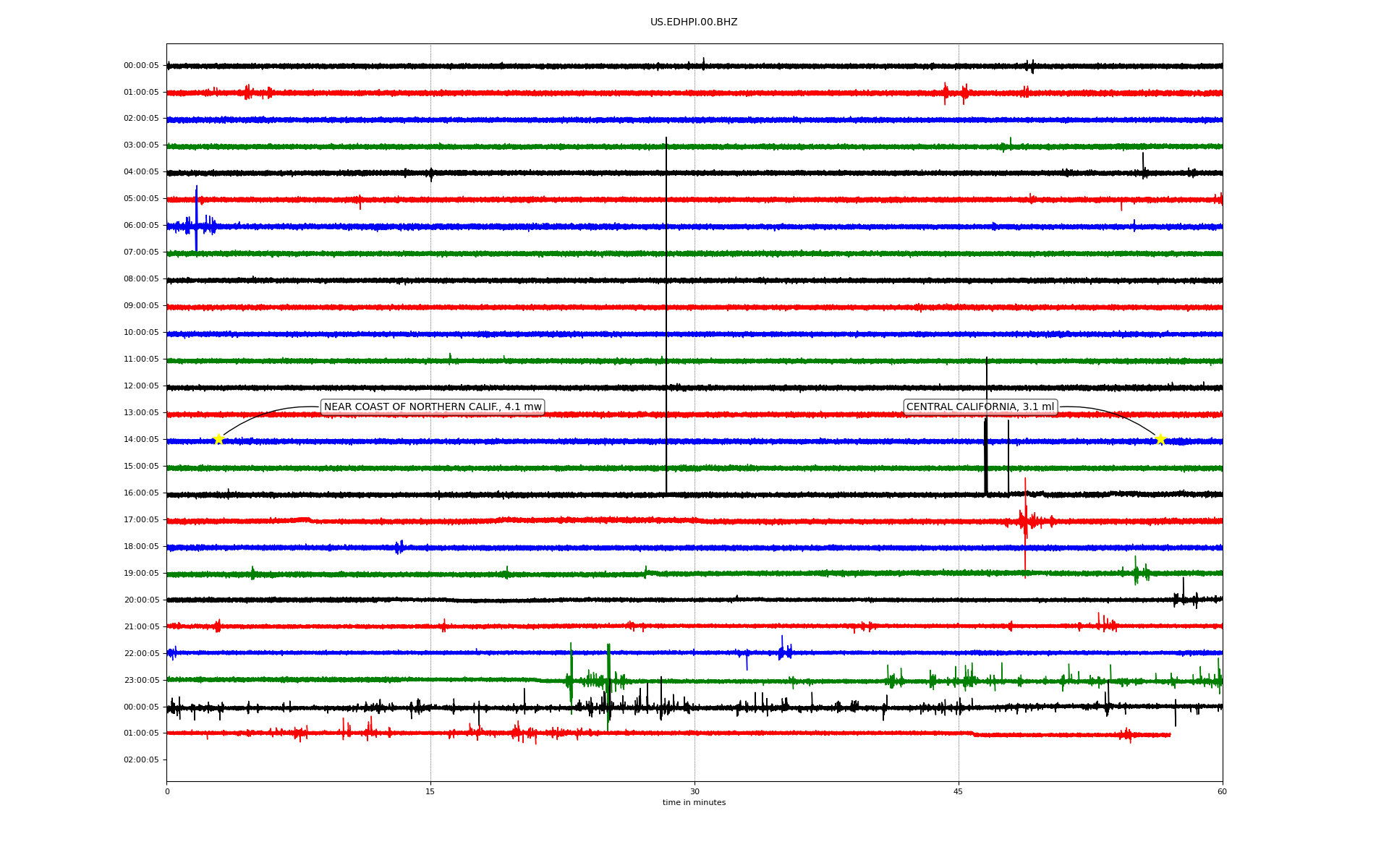Click the x-axis tick label 60

click(x=1222, y=792)
